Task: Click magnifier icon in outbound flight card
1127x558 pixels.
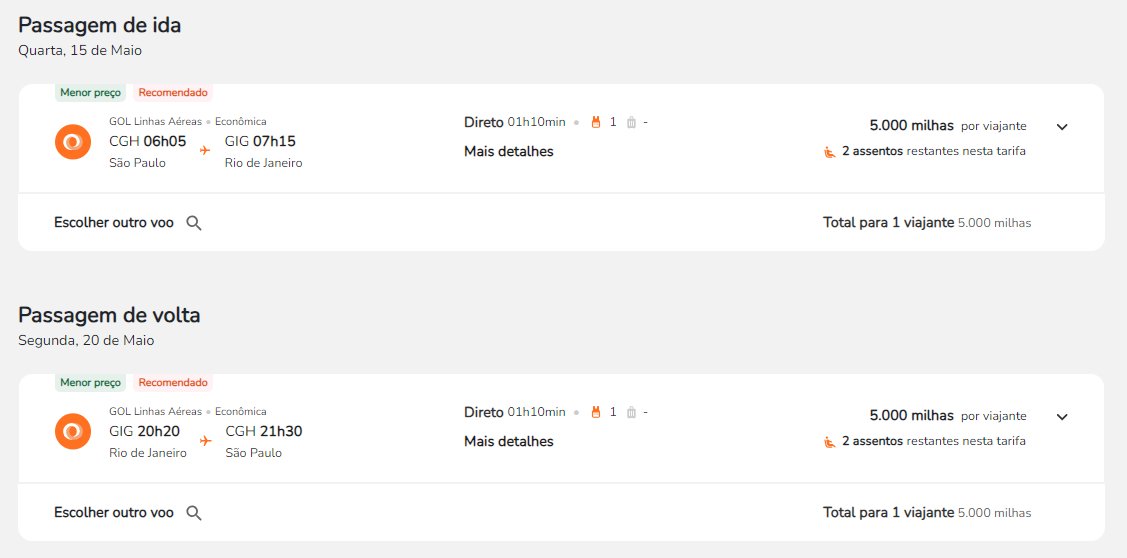Action: point(193,223)
